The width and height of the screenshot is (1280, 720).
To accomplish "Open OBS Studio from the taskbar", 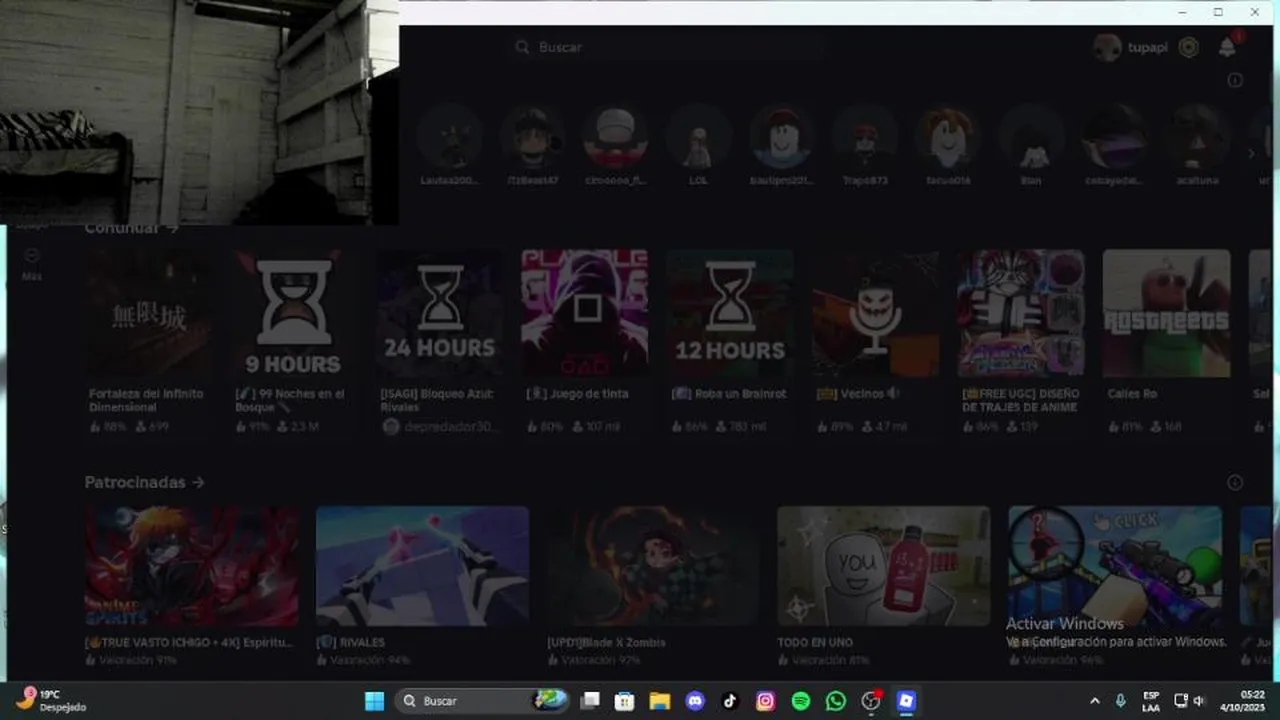I will [871, 701].
